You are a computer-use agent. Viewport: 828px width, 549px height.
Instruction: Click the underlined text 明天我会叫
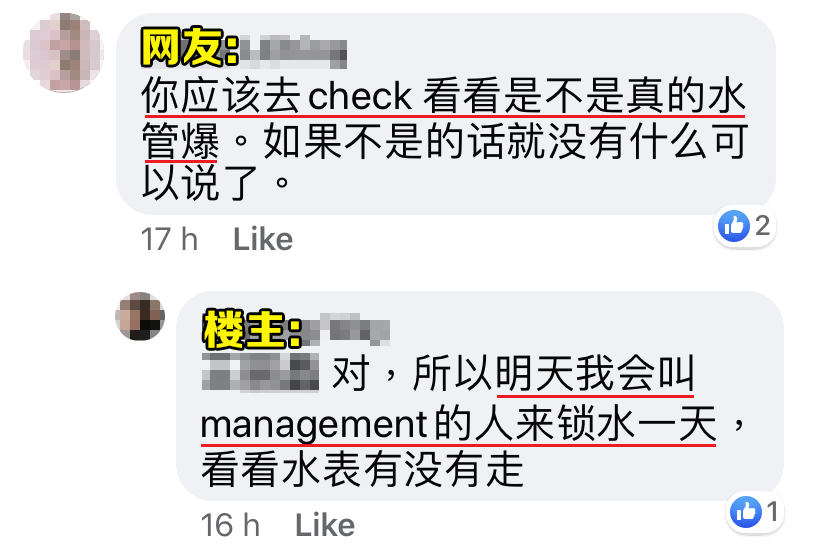point(595,373)
